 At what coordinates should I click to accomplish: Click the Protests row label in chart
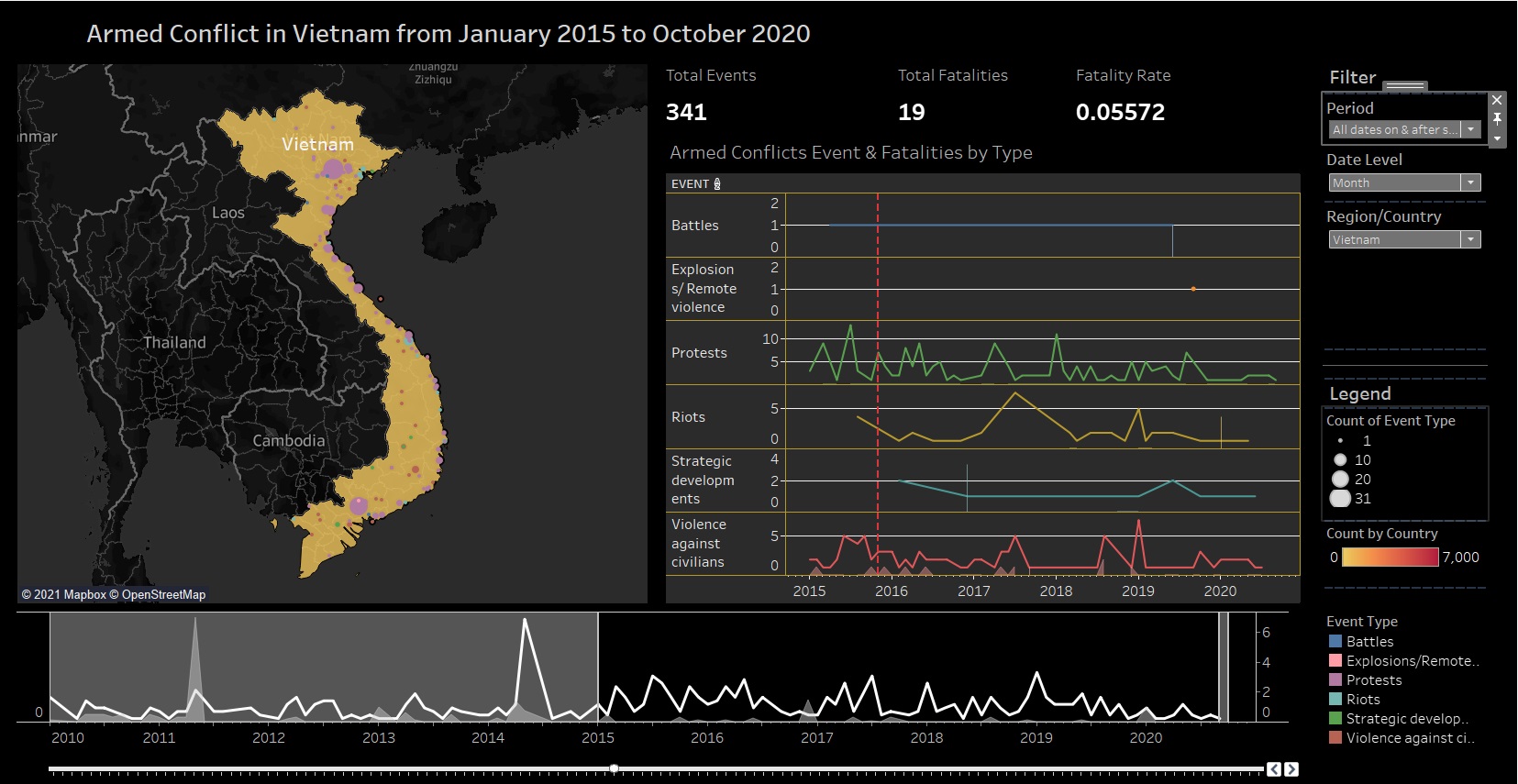tap(699, 353)
